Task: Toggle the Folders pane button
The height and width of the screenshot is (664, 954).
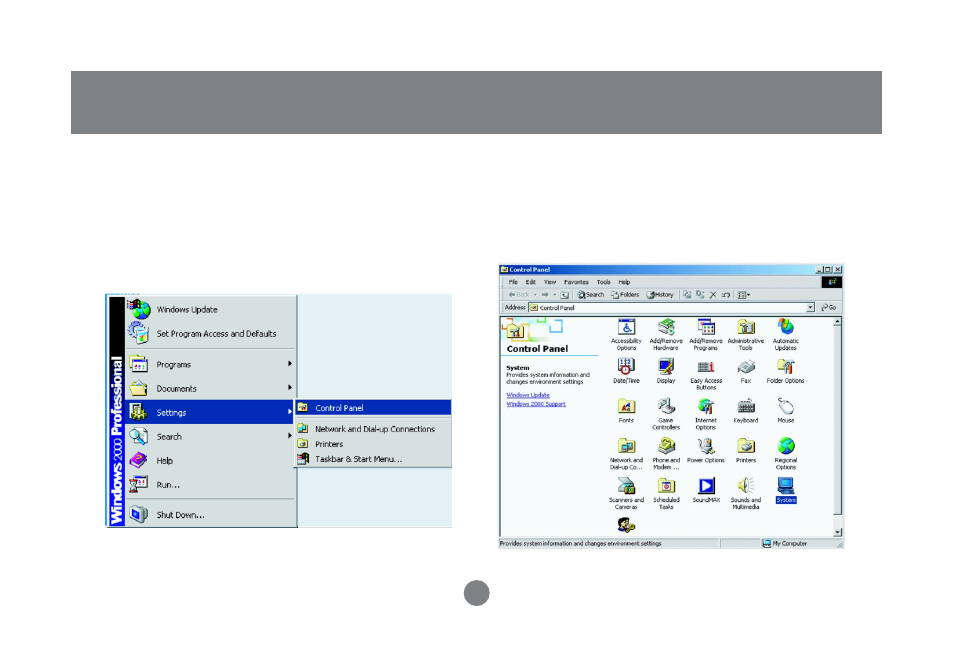Action: pos(625,295)
